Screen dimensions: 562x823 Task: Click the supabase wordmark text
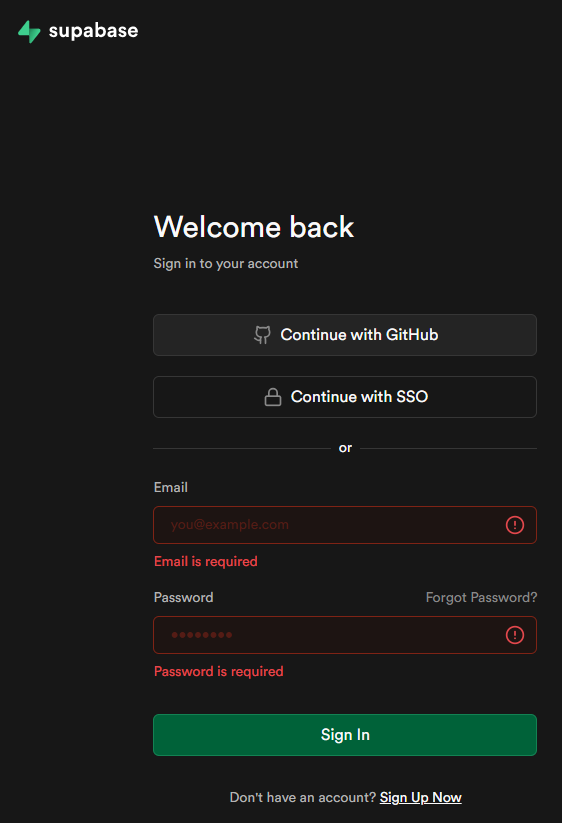pos(93,31)
